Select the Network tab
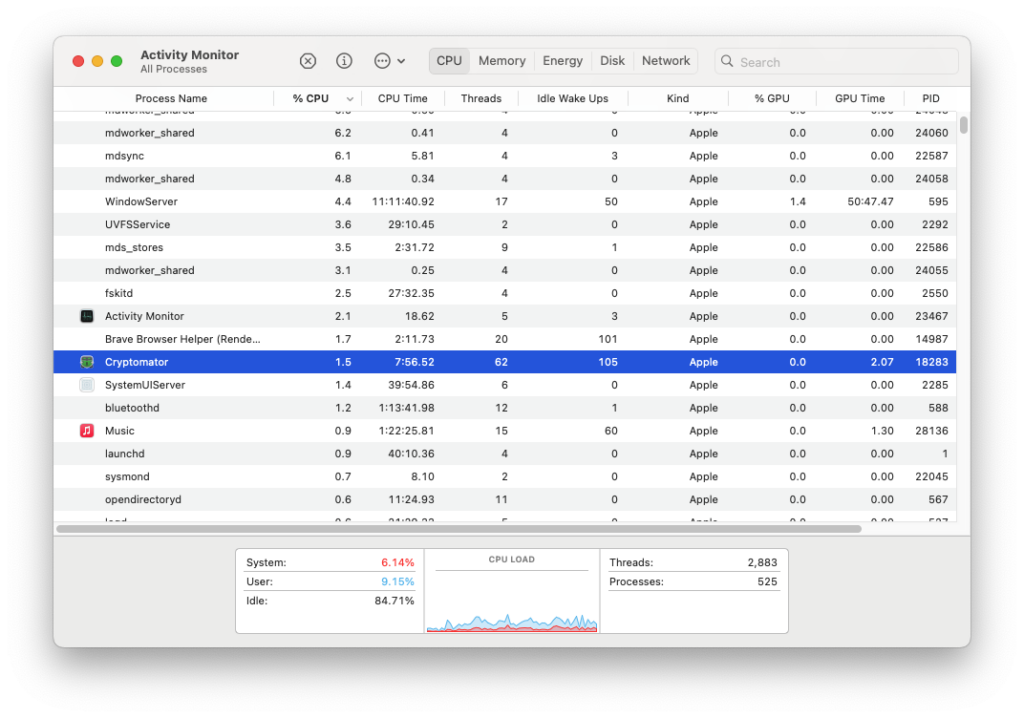Image resolution: width=1024 pixels, height=718 pixels. [665, 61]
